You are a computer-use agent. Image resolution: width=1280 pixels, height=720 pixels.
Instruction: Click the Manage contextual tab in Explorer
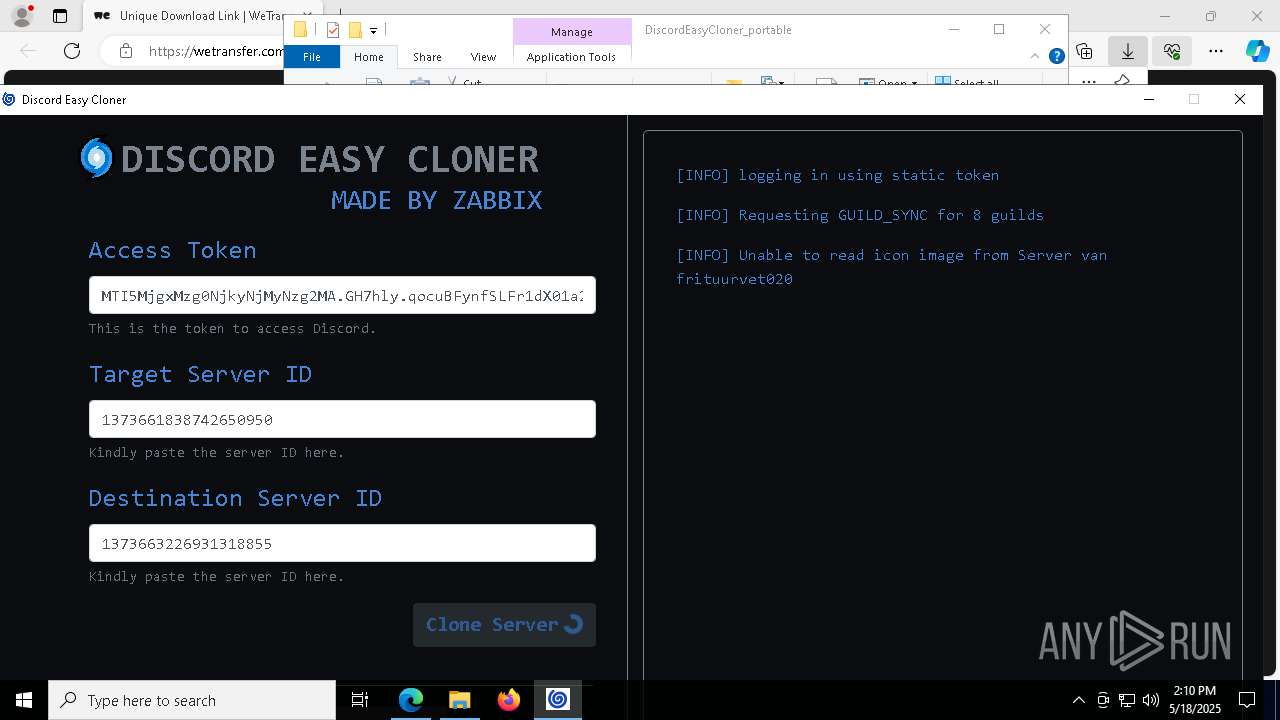(x=572, y=32)
